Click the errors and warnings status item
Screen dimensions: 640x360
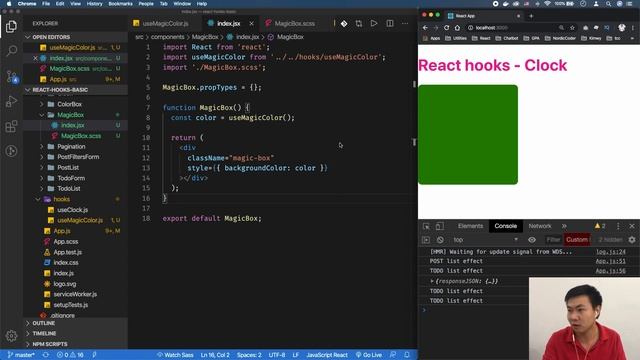70,355
